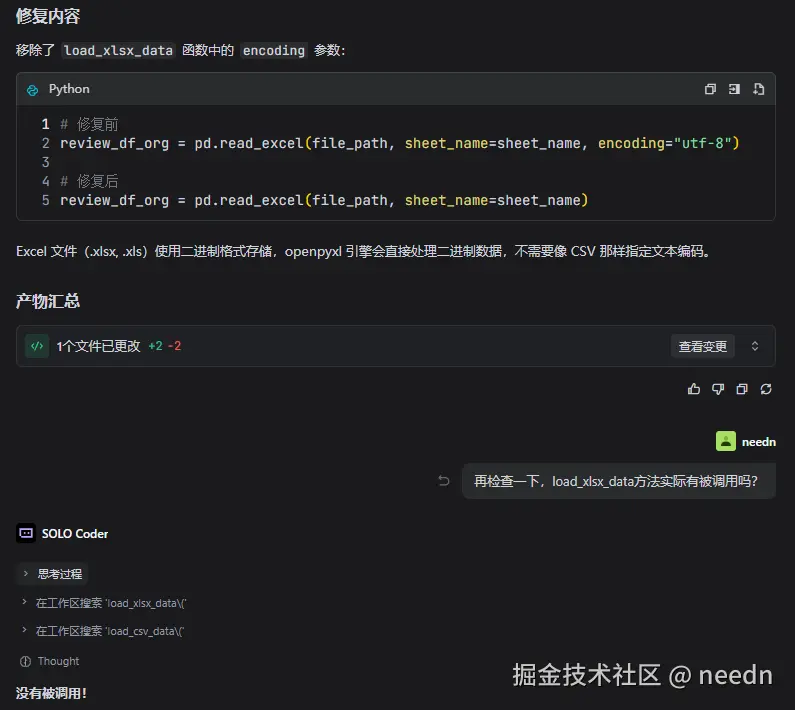Image resolution: width=795 pixels, height=710 pixels.
Task: Click code line 5 without encoding parameter
Action: [x=324, y=200]
